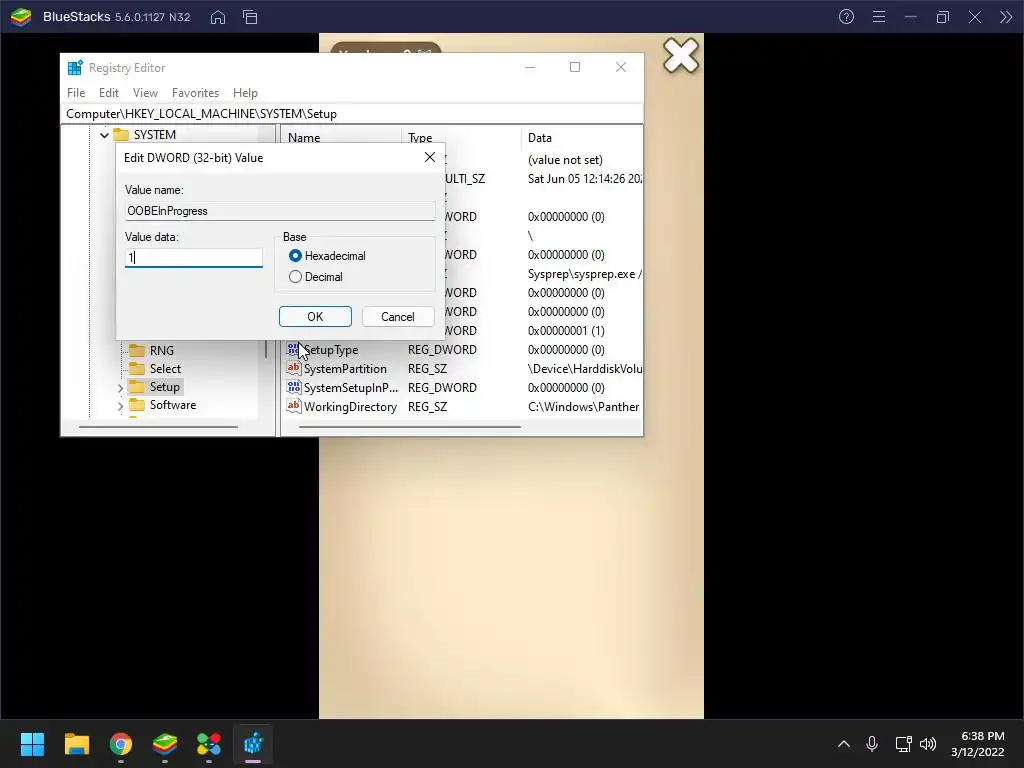Select the WorkingDirectory string value icon
Screen dimensions: 1024x768
click(x=293, y=406)
